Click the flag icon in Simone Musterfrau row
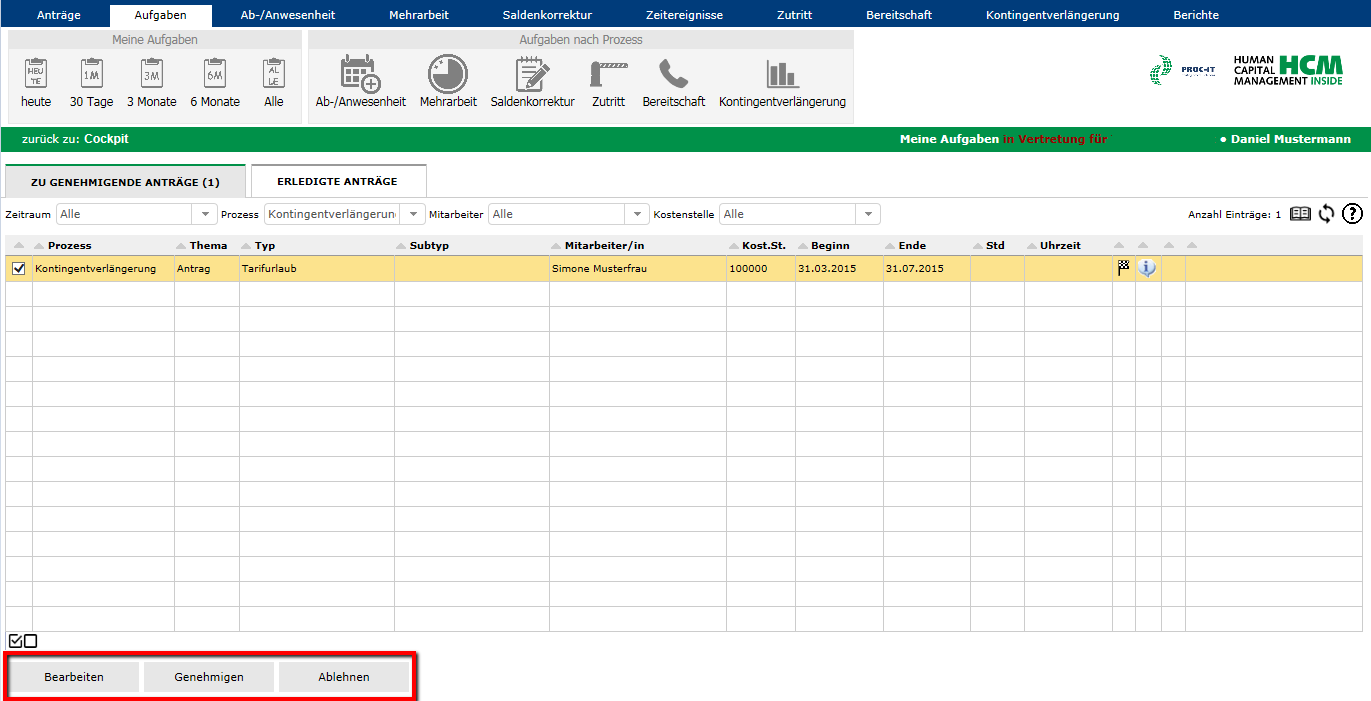 click(1124, 268)
